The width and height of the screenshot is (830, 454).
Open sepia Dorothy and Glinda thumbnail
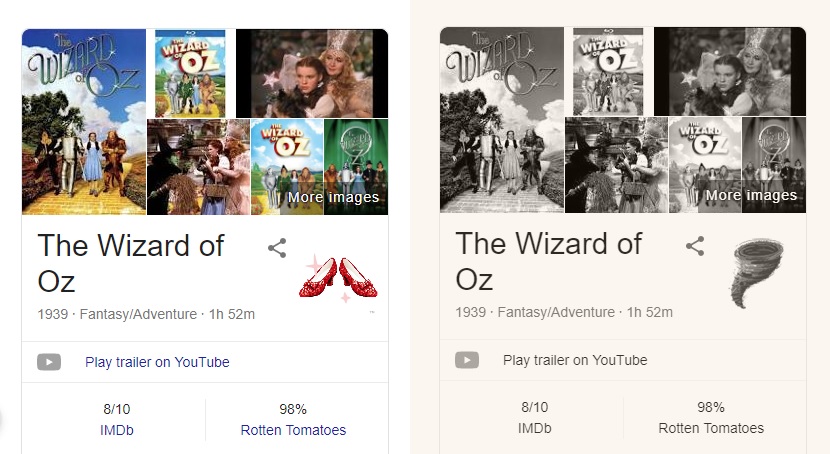pos(729,71)
